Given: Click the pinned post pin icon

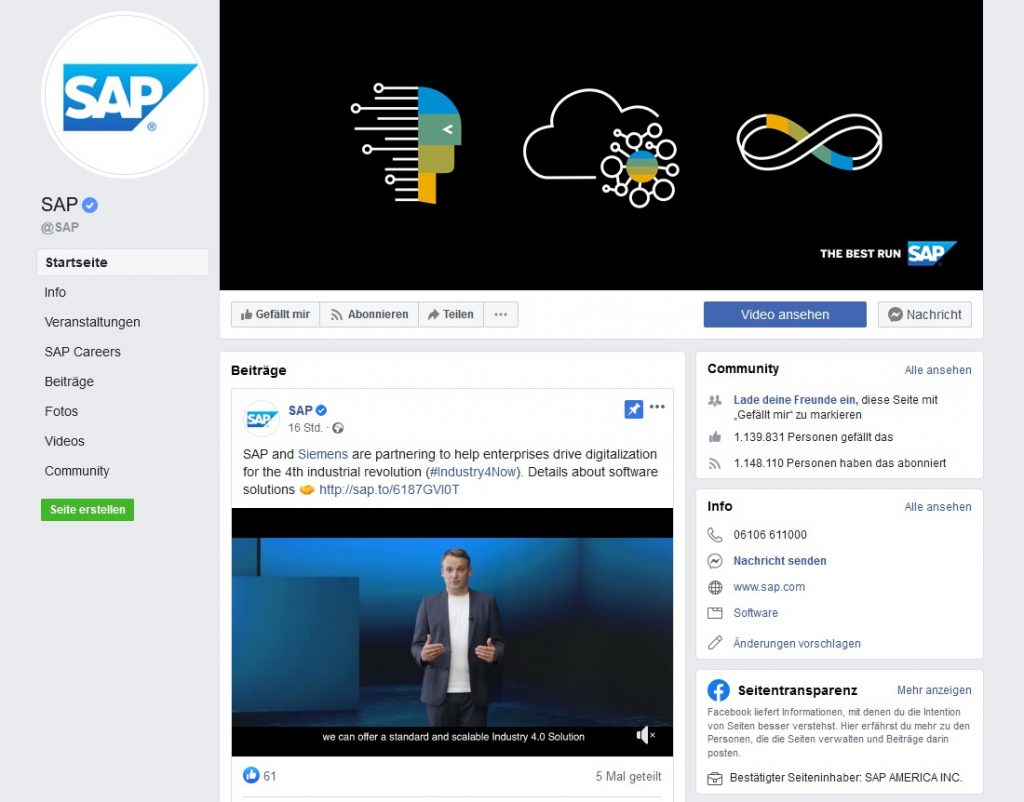Looking at the screenshot, I should [x=633, y=409].
